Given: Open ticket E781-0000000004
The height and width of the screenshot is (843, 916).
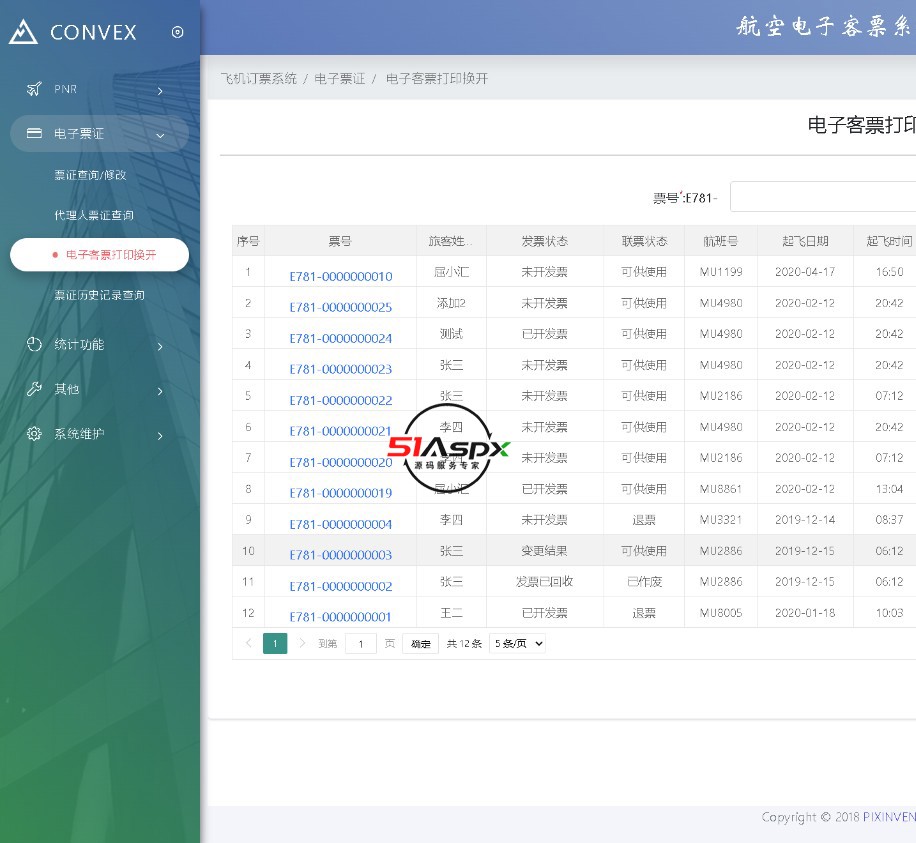Looking at the screenshot, I should pyautogui.click(x=341, y=524).
